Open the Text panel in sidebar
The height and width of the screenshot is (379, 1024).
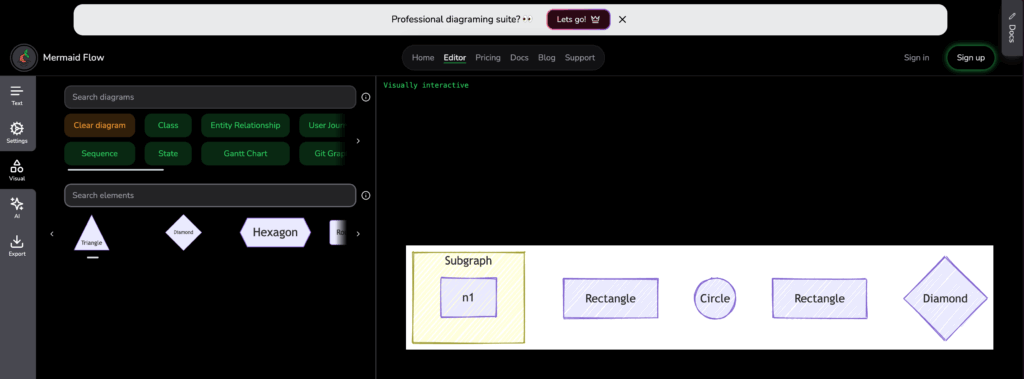(x=17, y=95)
